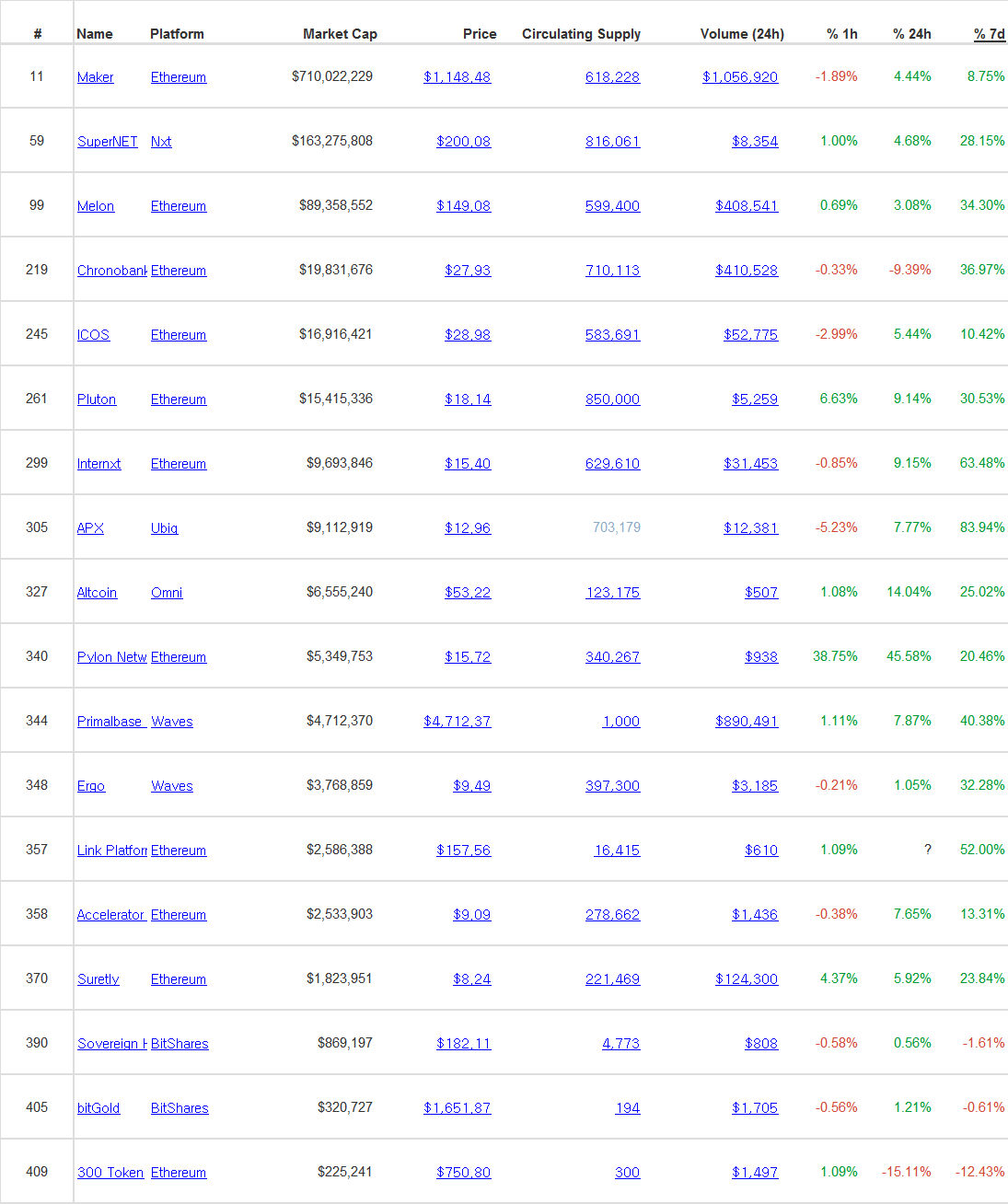Open Maker price $1,148.48 link
This screenshot has width=1008, height=1204.
click(x=458, y=77)
